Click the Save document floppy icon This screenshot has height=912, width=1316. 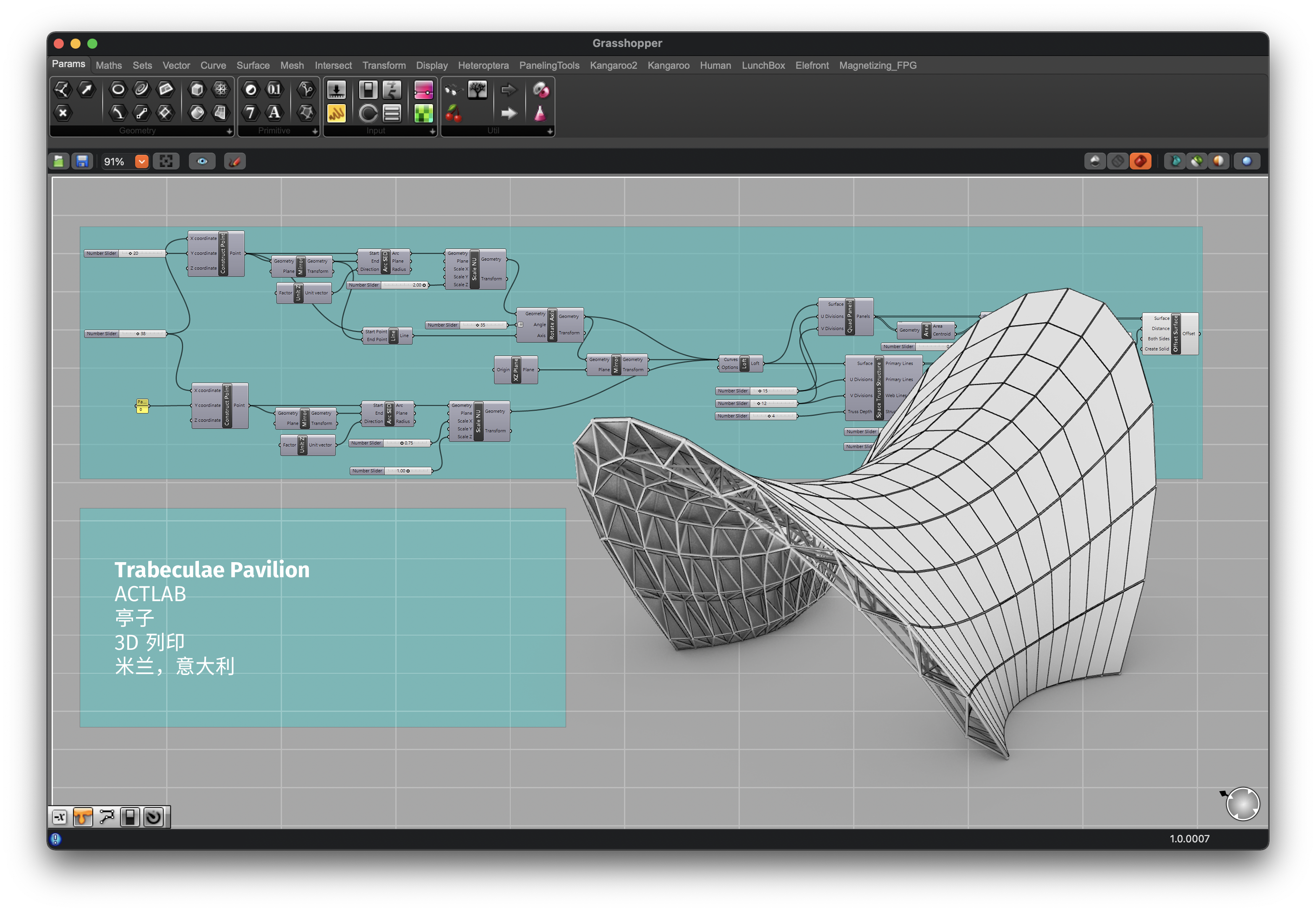click(x=82, y=162)
